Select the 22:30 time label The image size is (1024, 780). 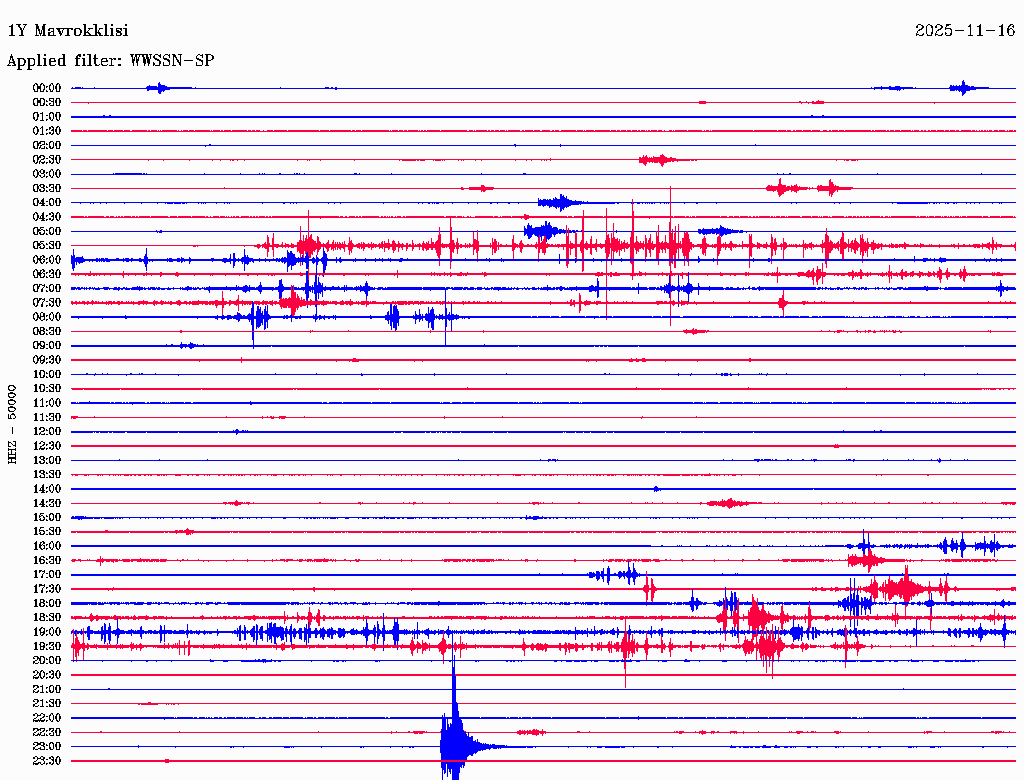[x=47, y=733]
